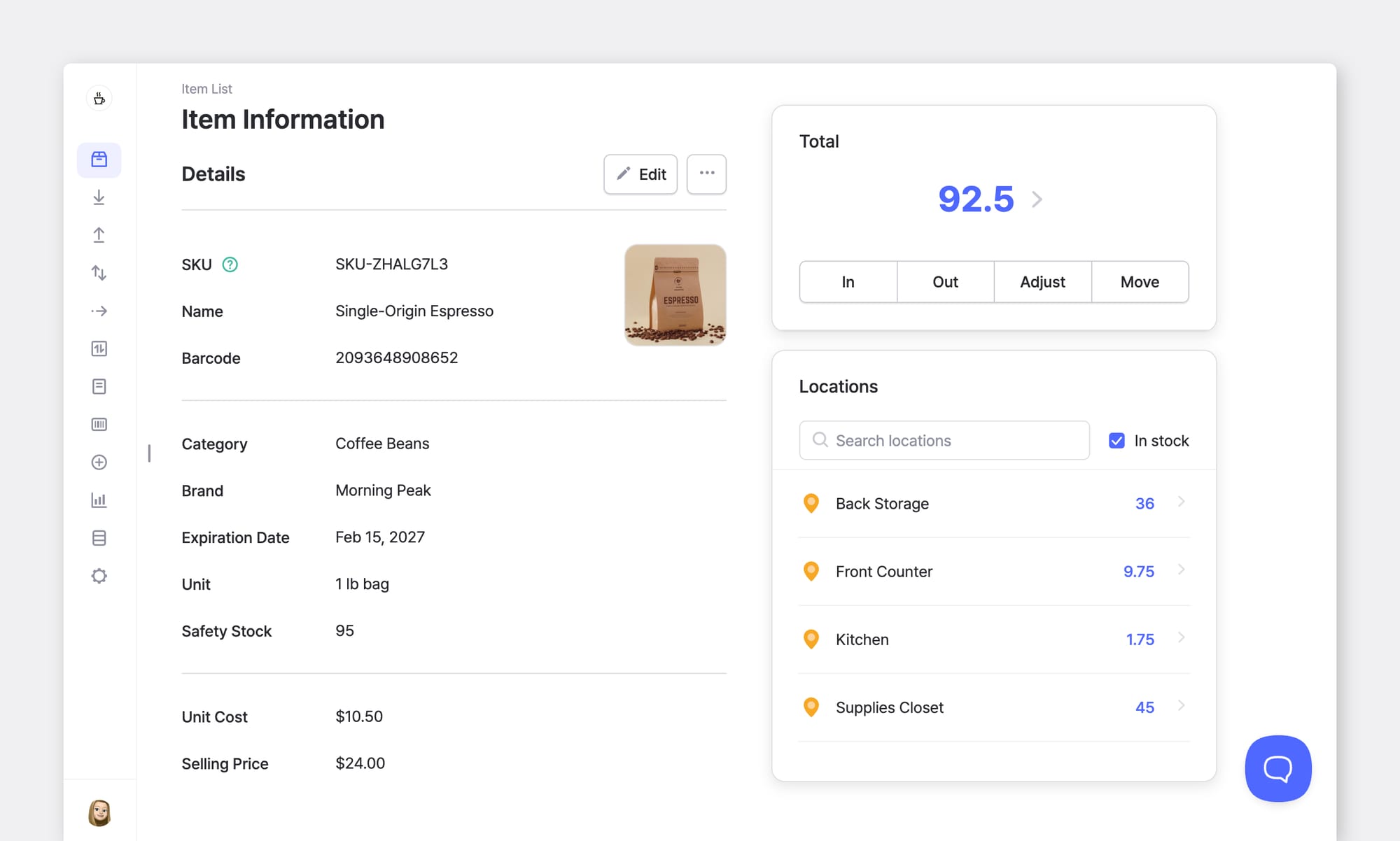Click the Morning Peak brand value
1400x841 pixels.
383,490
